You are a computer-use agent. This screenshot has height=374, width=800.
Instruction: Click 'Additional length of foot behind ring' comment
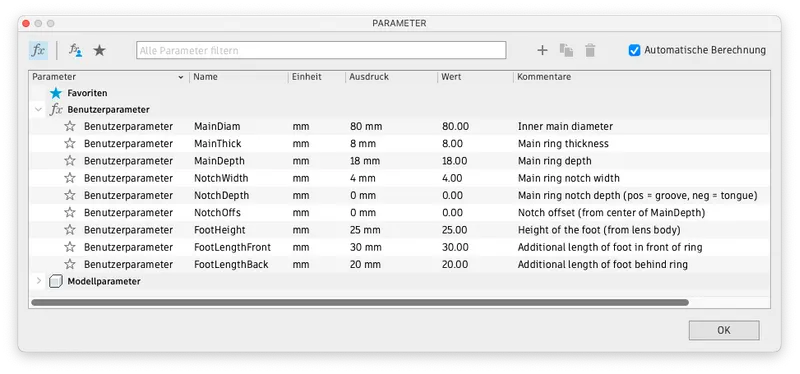[603, 264]
